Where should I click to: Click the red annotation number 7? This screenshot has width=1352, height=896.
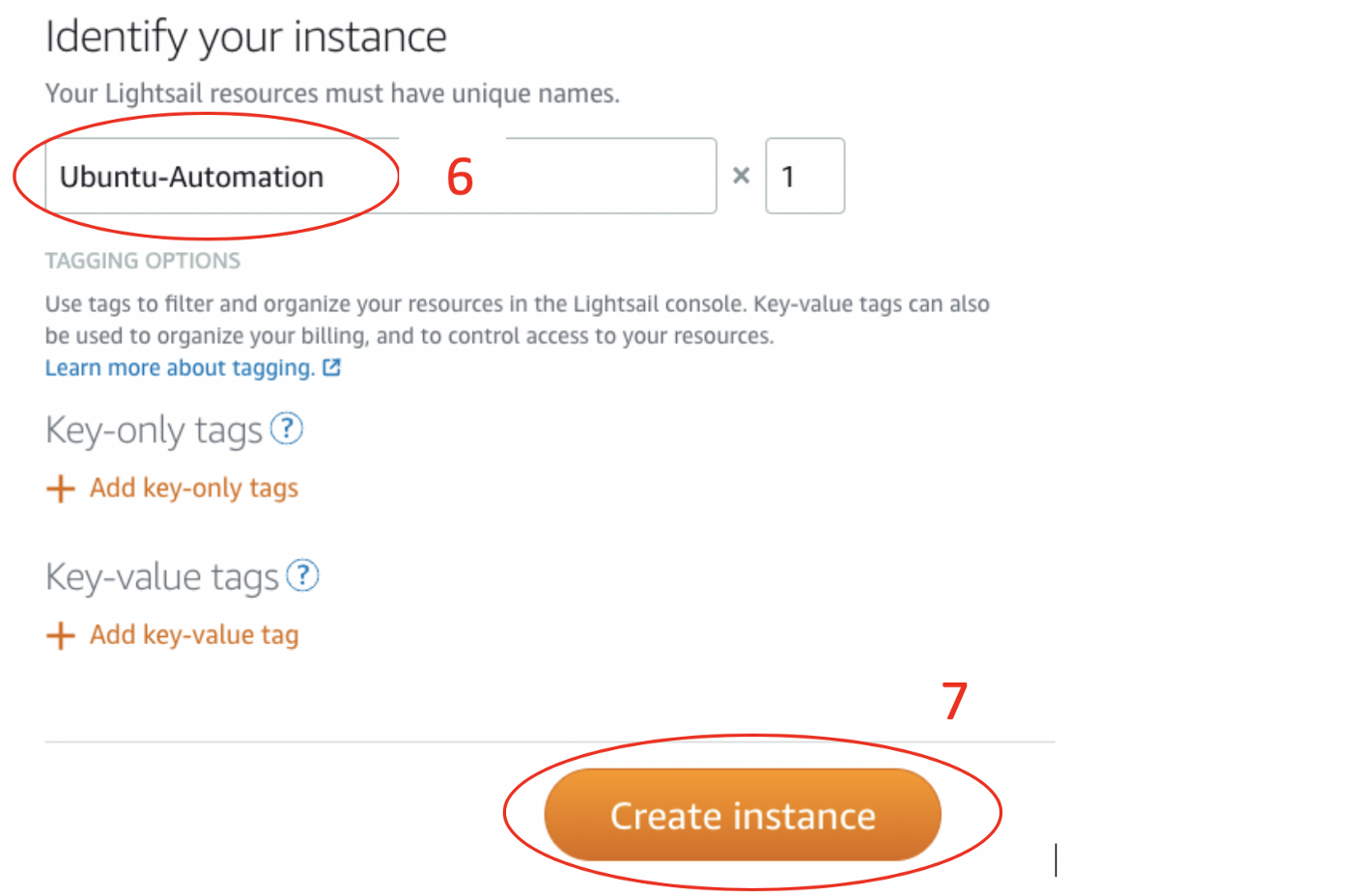[954, 701]
